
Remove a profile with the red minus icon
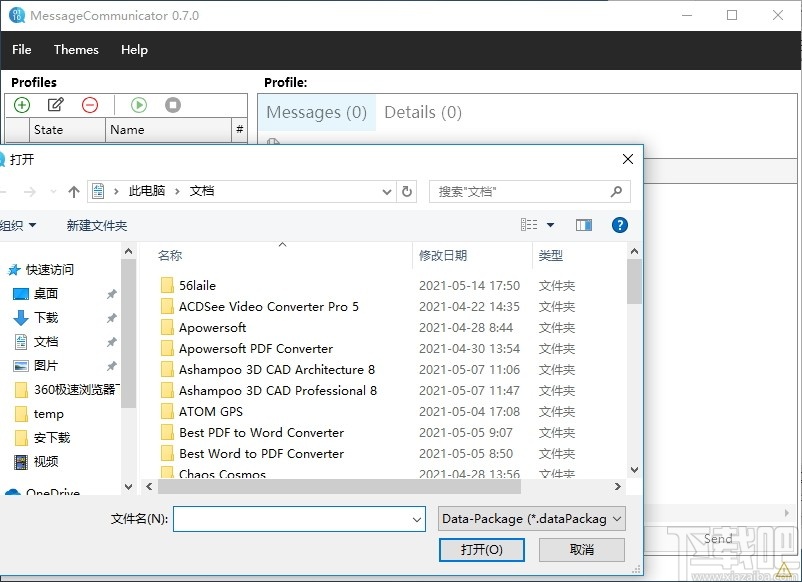[90, 104]
